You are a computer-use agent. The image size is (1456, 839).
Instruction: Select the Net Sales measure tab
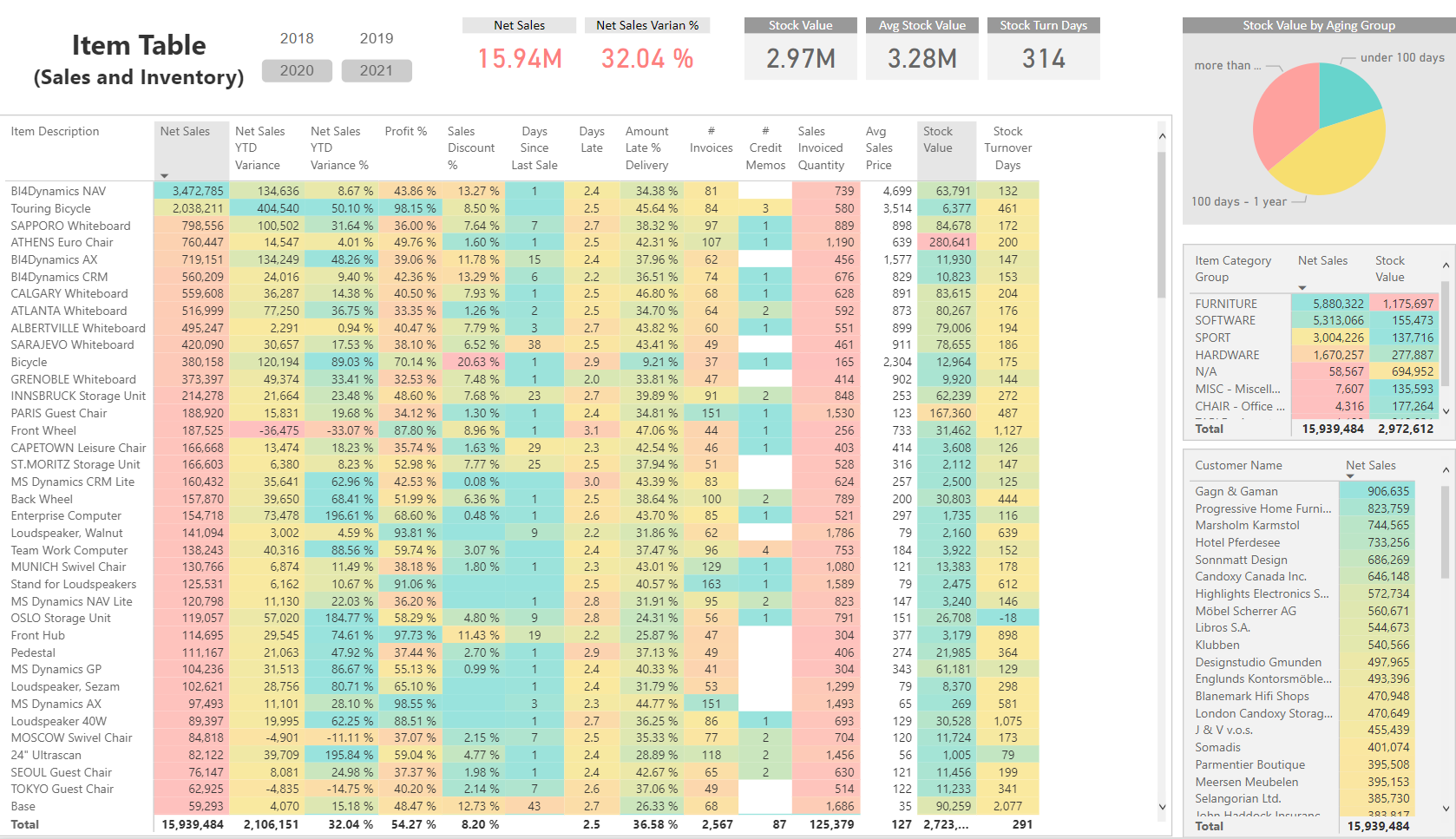click(x=518, y=25)
